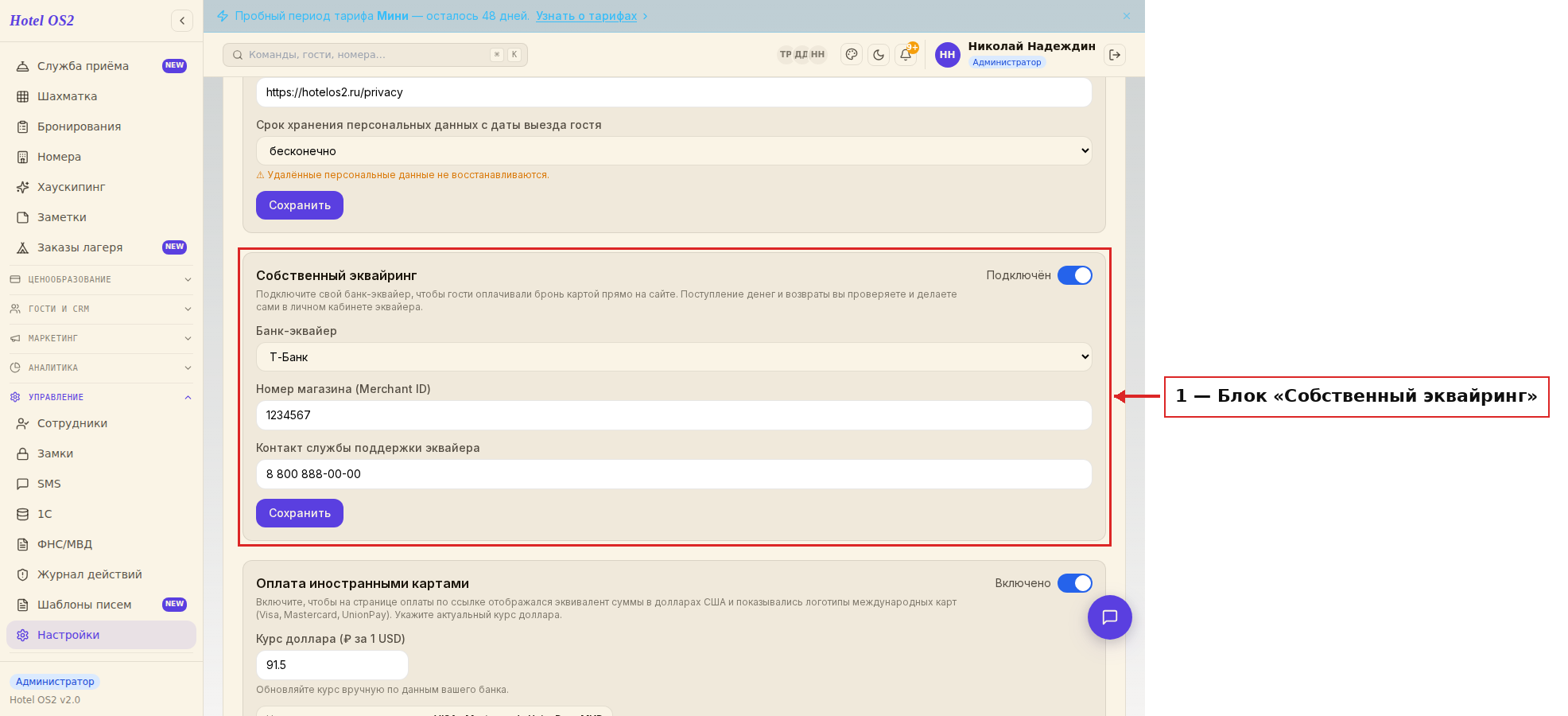Open the Банк-эквайер dropdown
This screenshot has width=1568, height=716.
pos(673,357)
